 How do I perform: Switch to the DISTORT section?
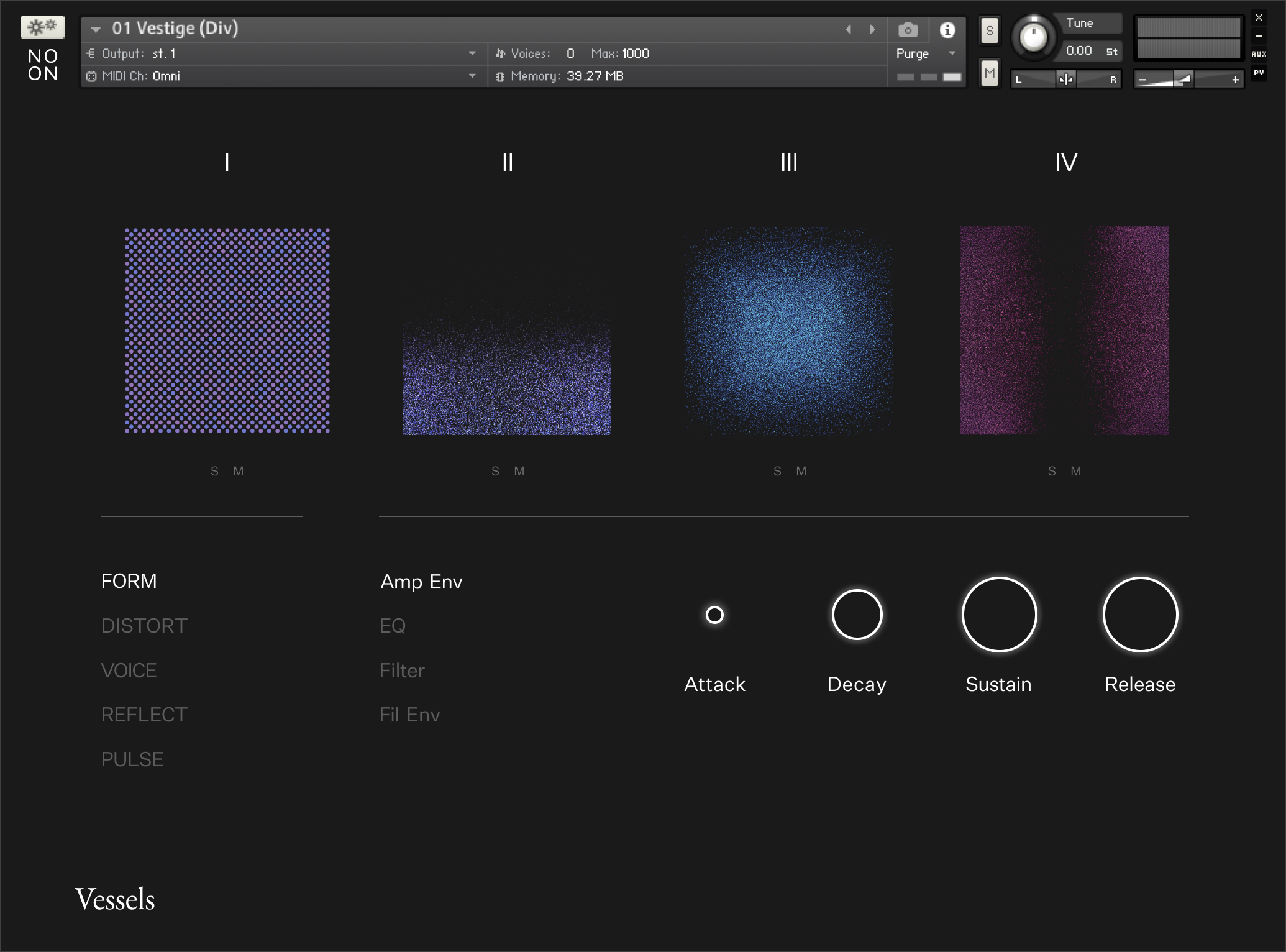point(144,625)
